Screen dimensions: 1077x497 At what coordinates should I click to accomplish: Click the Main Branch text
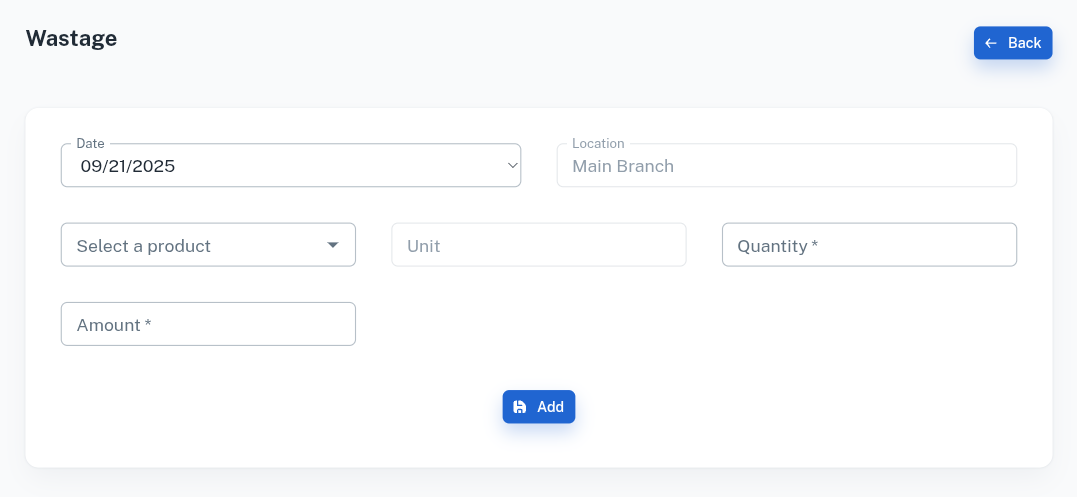tap(623, 167)
